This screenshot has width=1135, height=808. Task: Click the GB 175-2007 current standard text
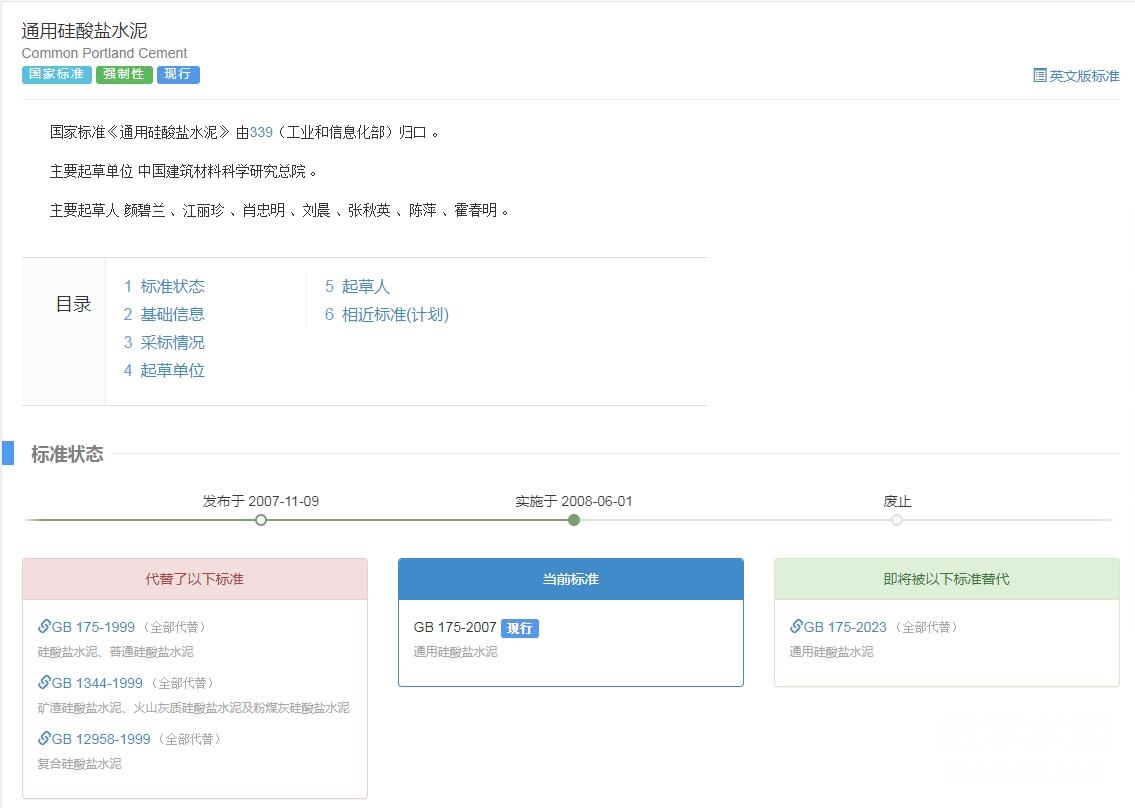click(x=455, y=628)
